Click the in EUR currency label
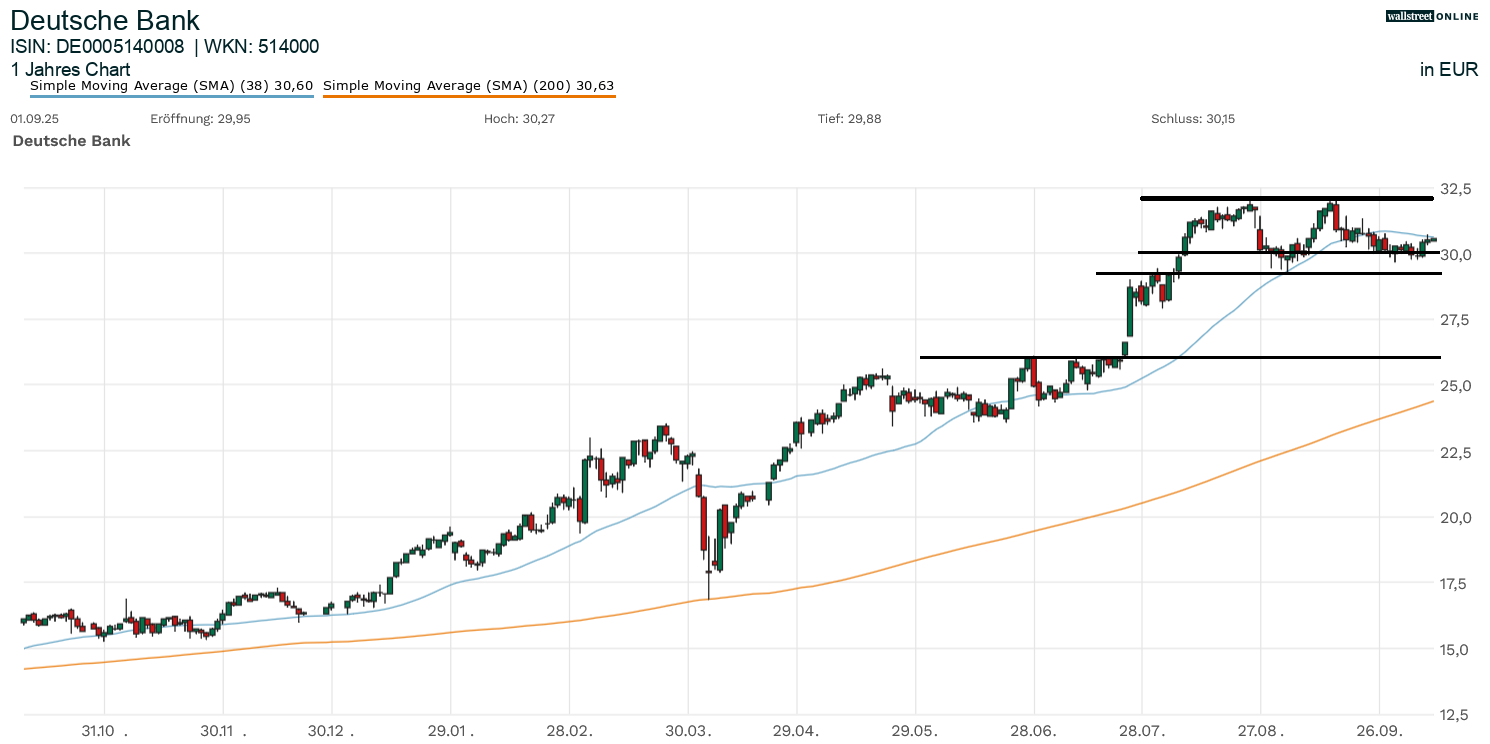 click(x=1449, y=70)
